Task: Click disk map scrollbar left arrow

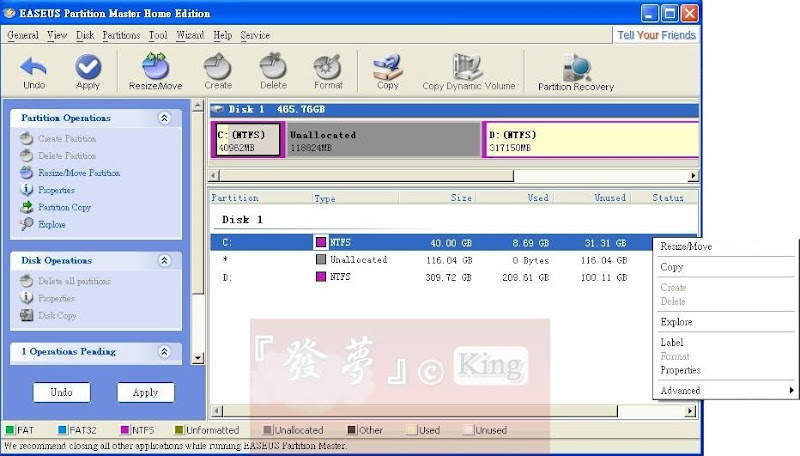Action: click(214, 175)
